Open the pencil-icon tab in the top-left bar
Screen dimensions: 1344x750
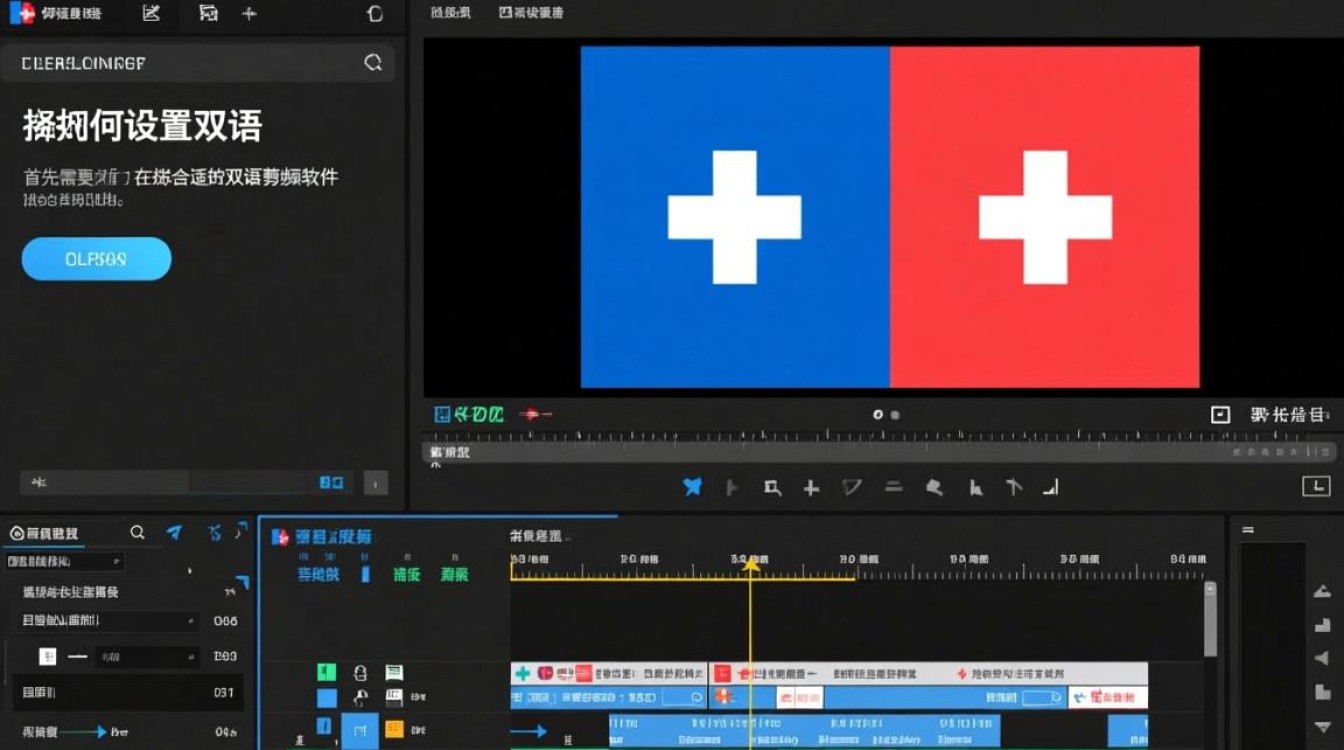tap(151, 13)
